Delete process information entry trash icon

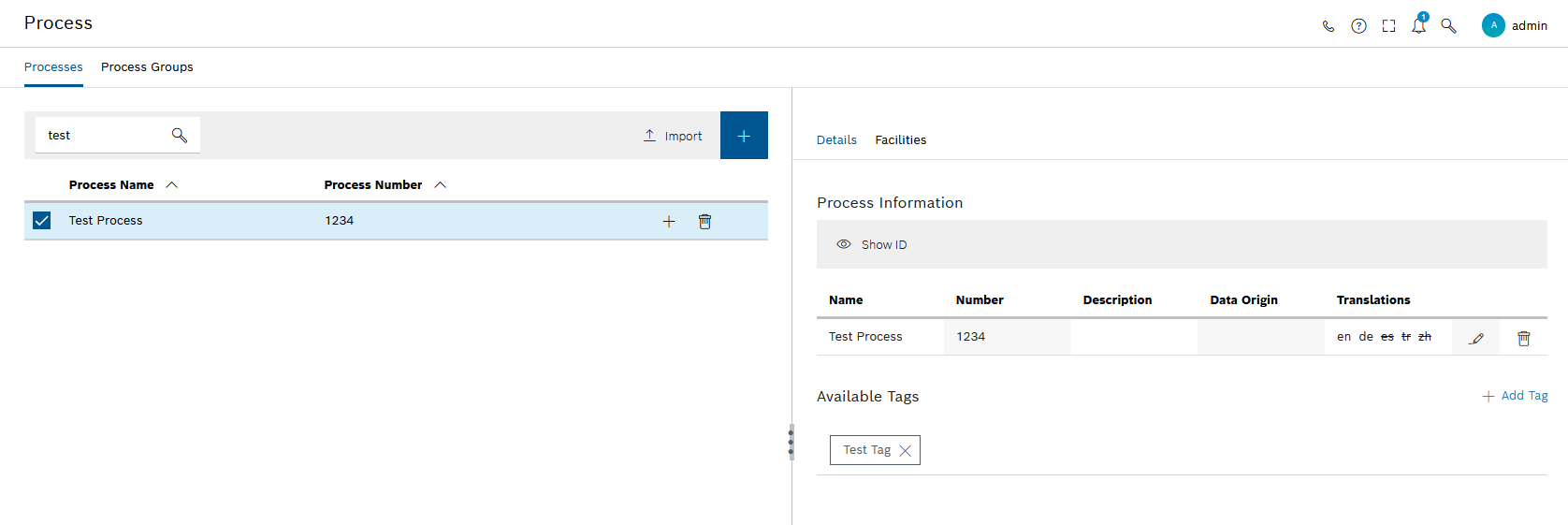(x=1523, y=338)
